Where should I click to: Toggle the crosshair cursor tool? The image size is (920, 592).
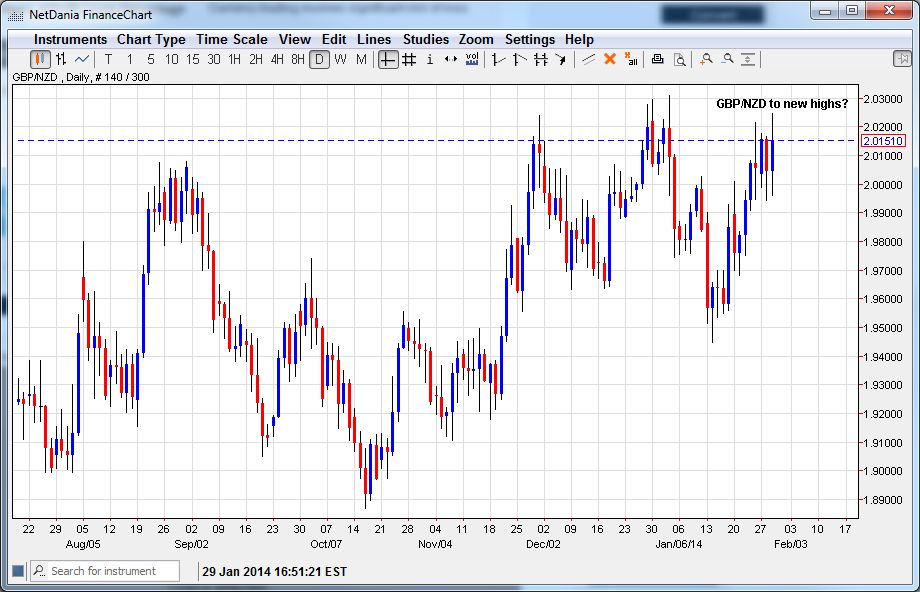(388, 59)
